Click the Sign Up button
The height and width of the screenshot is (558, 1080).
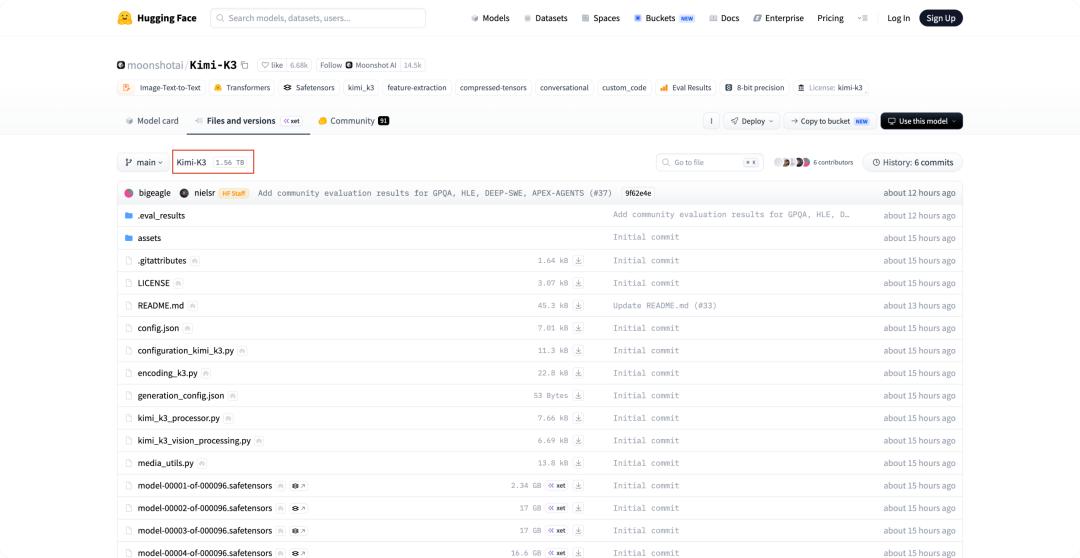pos(941,19)
